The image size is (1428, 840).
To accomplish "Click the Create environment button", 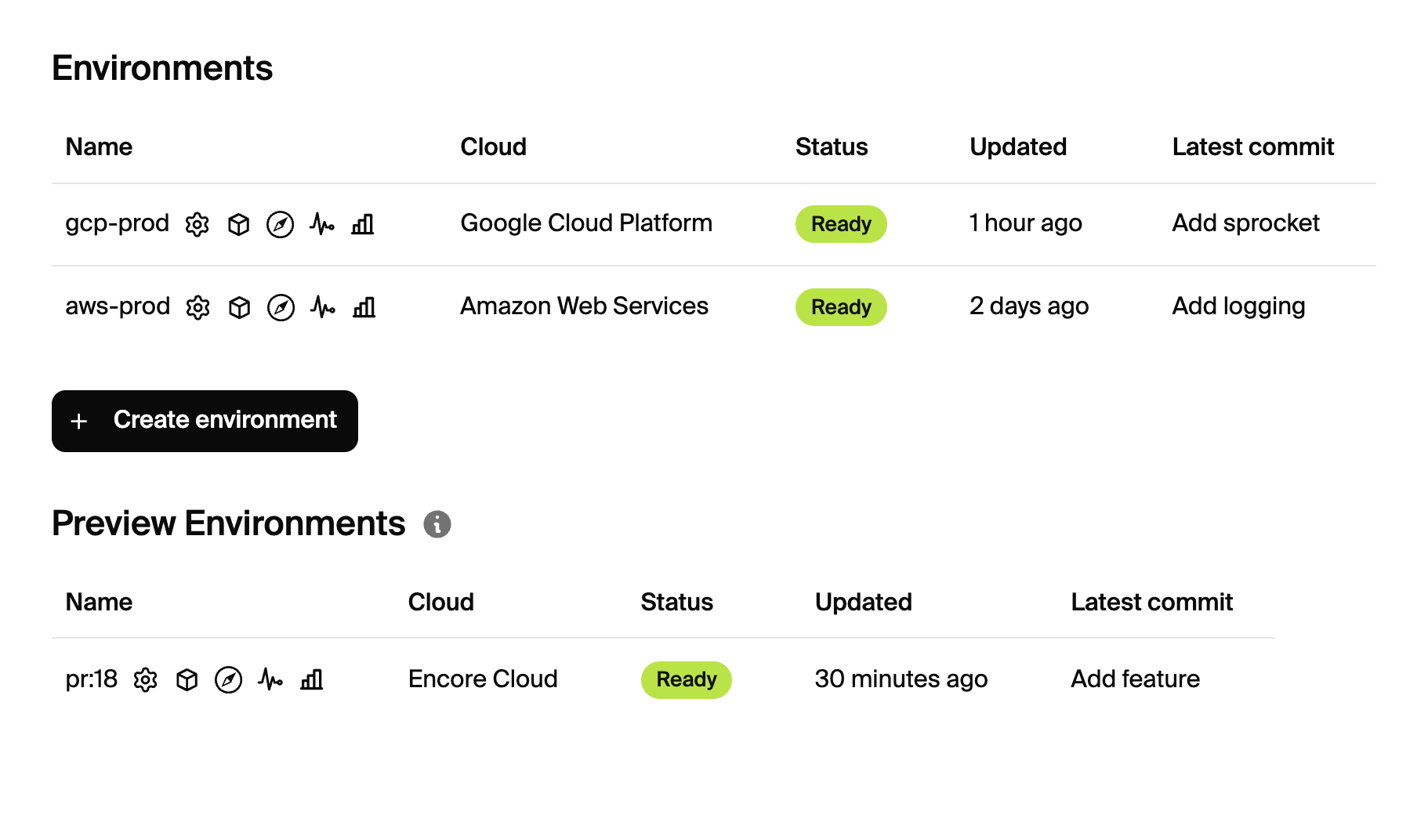I will [x=205, y=421].
